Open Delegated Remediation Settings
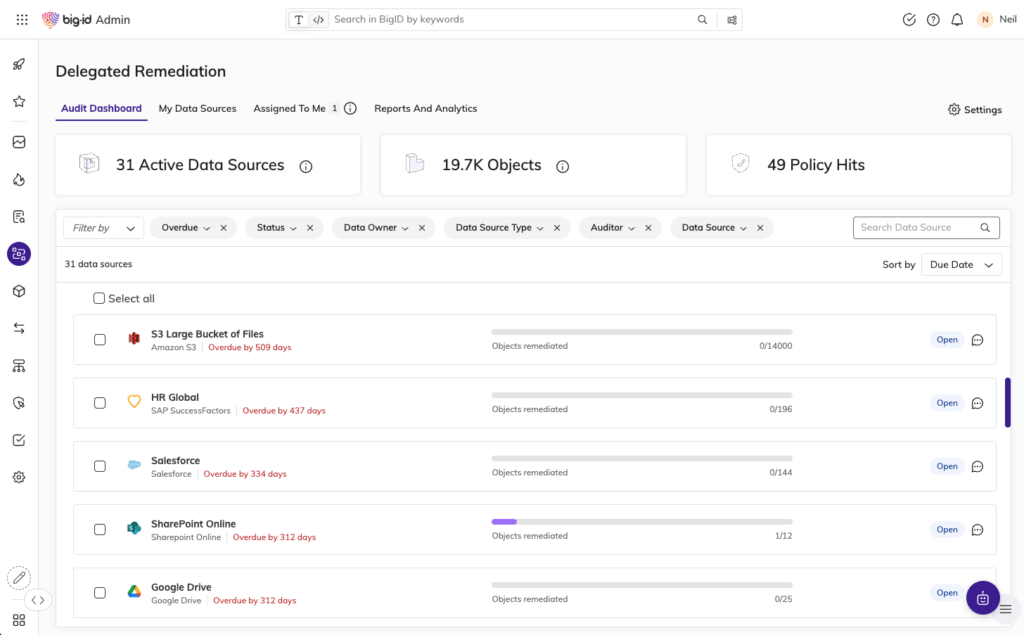1024x635 pixels. (x=974, y=110)
